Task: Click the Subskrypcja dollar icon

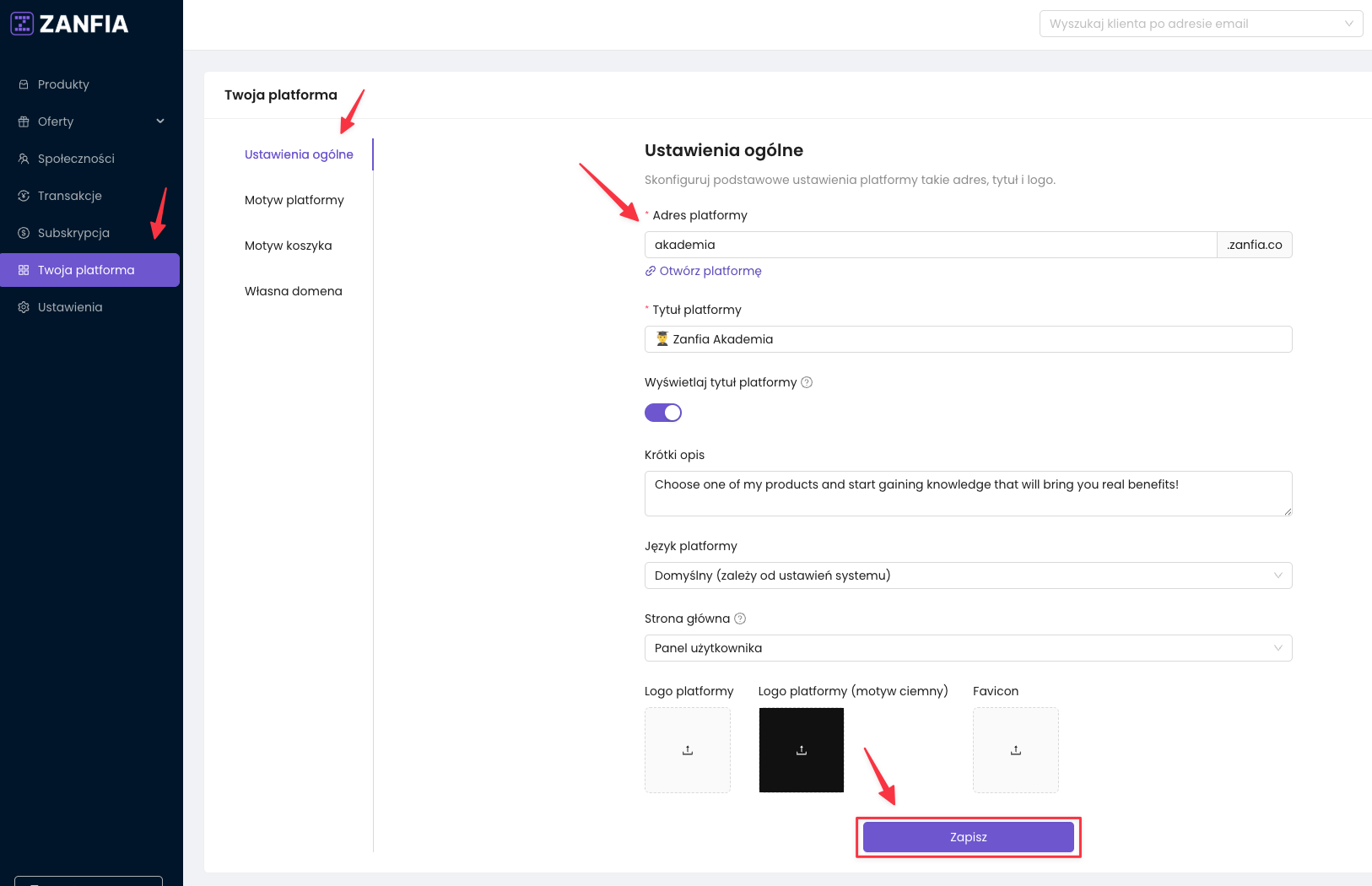Action: click(24, 233)
